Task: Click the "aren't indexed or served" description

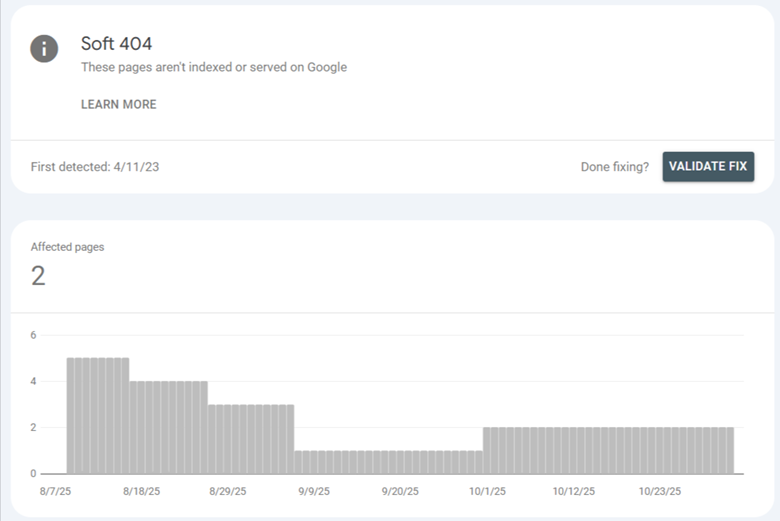Action: [213, 68]
